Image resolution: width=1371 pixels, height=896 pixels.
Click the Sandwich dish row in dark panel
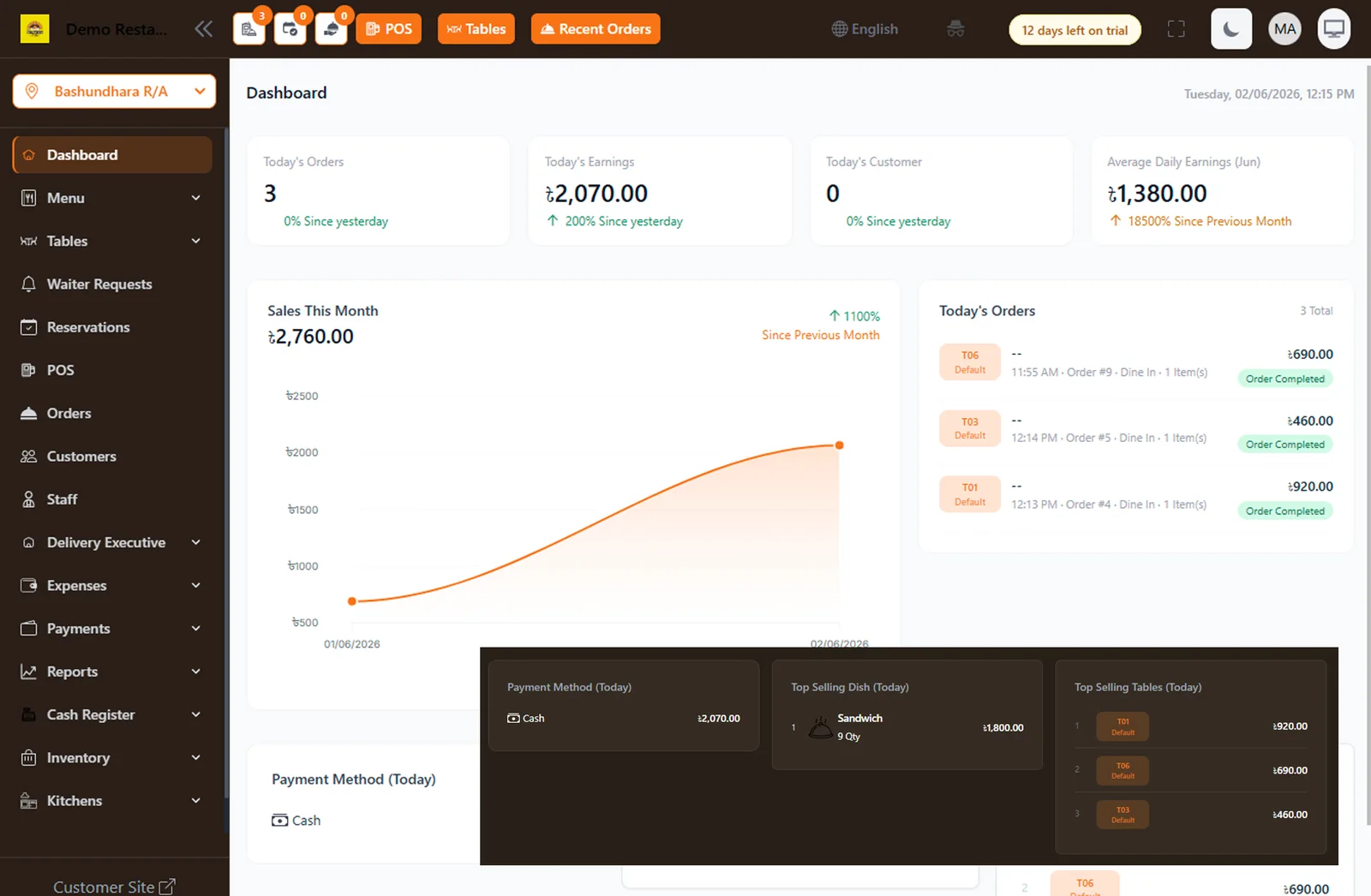[907, 727]
